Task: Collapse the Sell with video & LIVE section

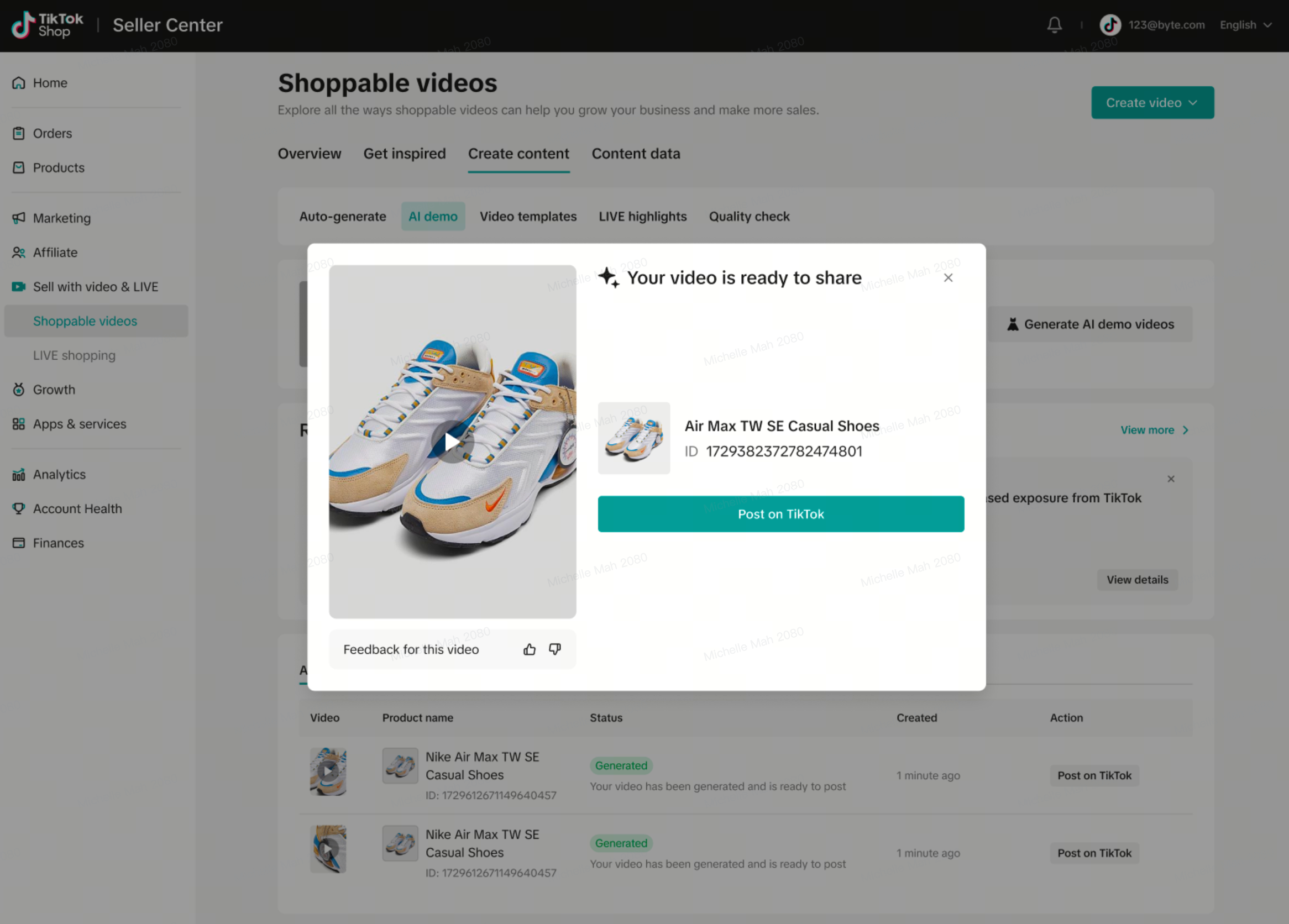Action: (95, 287)
